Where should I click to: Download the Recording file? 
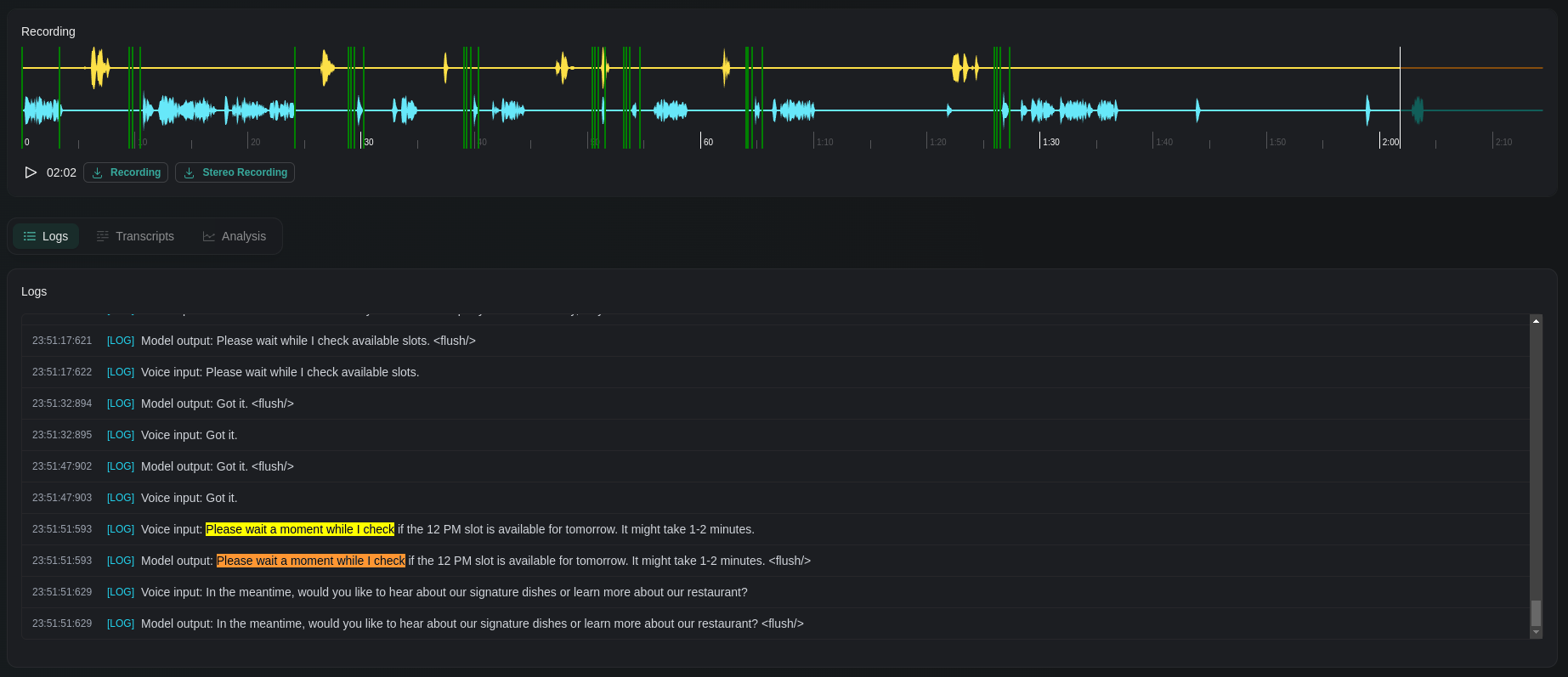click(126, 172)
